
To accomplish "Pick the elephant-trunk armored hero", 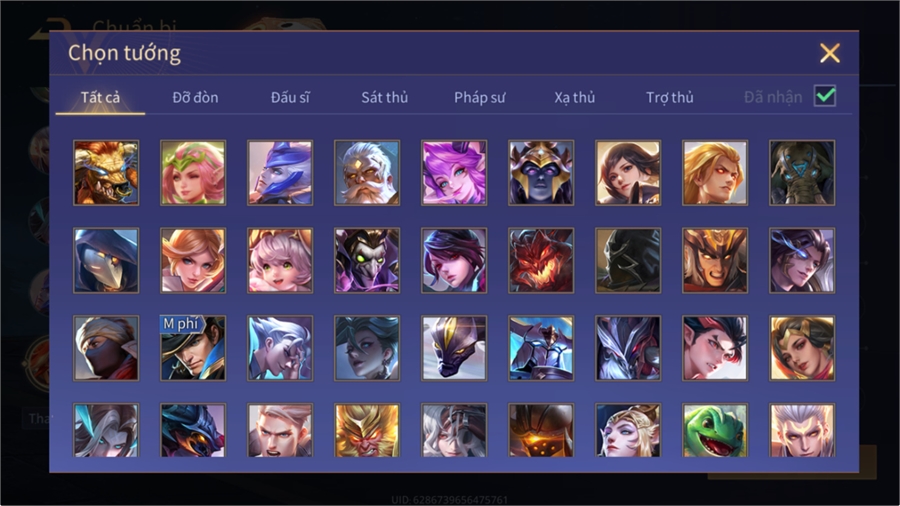I will pyautogui.click(x=802, y=173).
